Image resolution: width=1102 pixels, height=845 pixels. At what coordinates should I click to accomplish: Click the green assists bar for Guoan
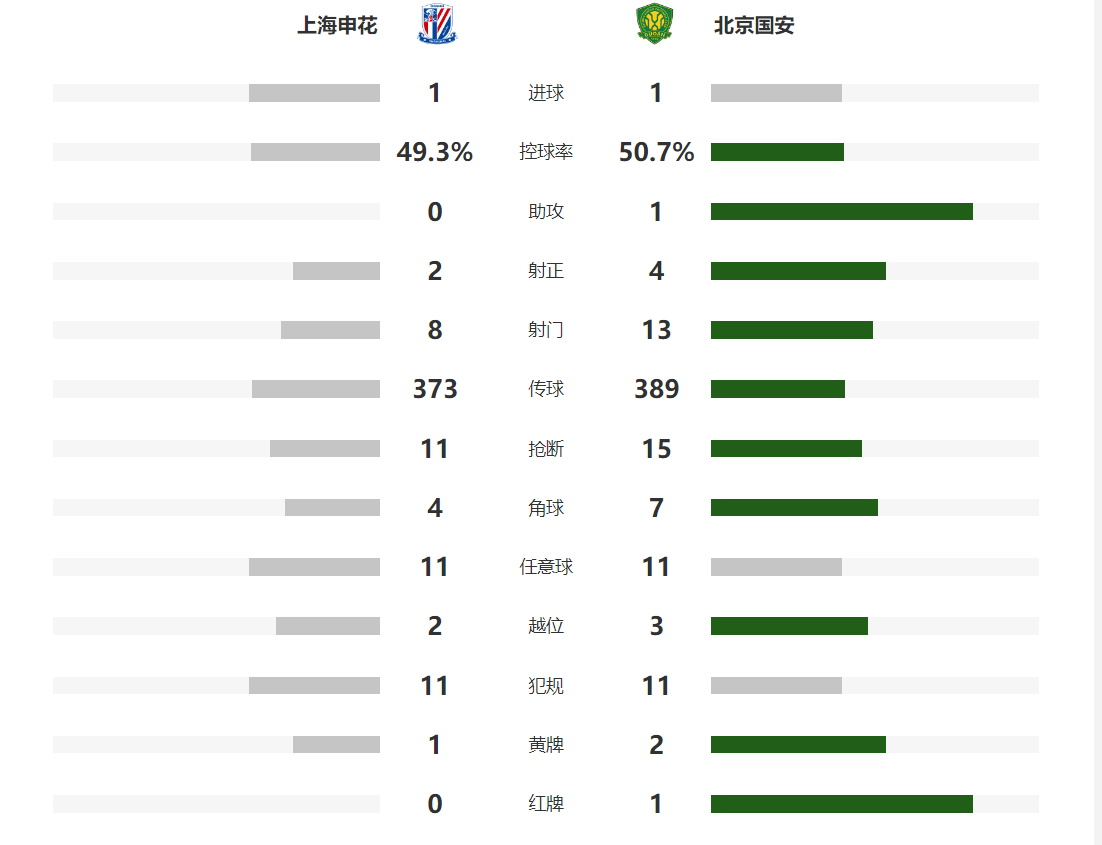point(842,212)
